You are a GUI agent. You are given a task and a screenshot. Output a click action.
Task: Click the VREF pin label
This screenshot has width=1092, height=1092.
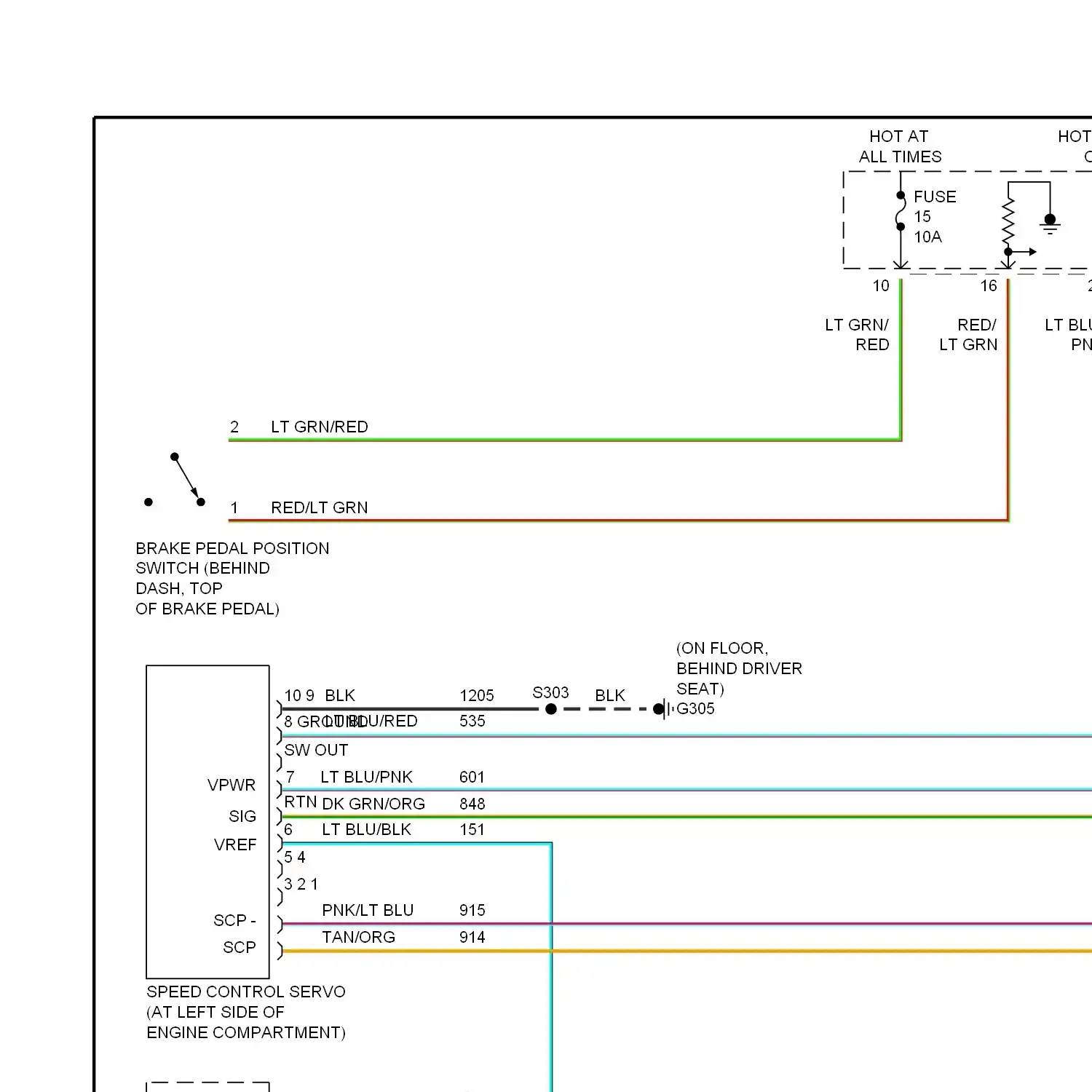(235, 845)
